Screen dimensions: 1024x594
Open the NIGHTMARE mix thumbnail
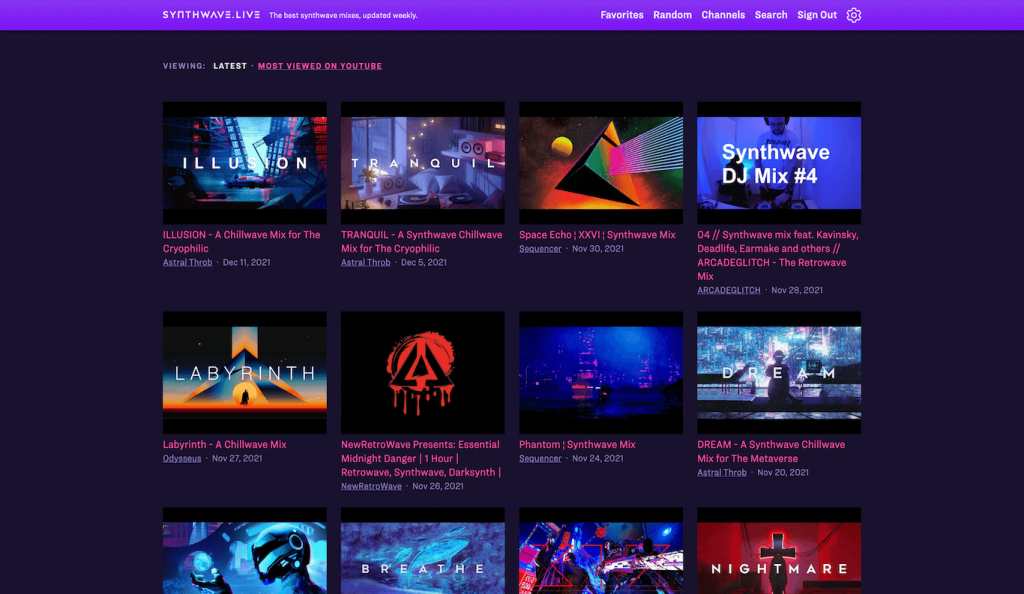(x=778, y=551)
